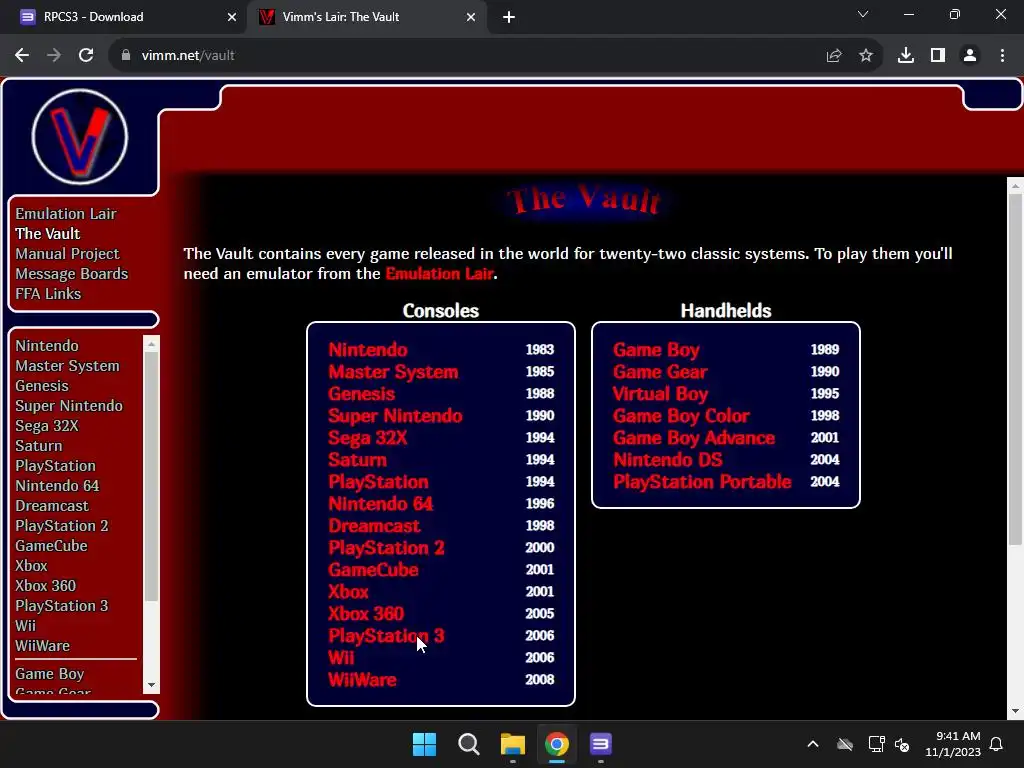Select Sega 32X in the Consoles list
The width and height of the screenshot is (1024, 768).
click(368, 438)
